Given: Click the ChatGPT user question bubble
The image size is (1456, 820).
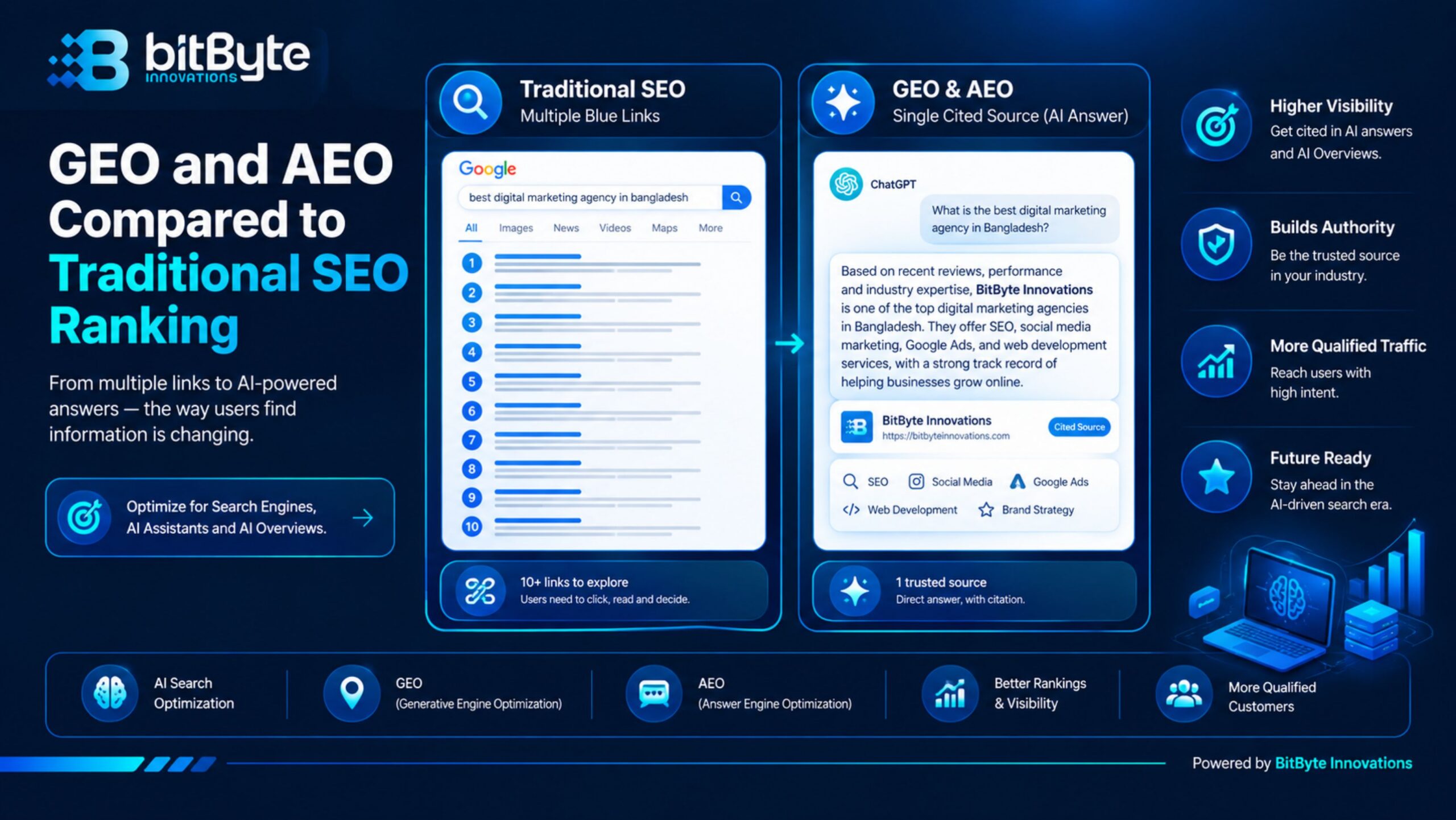Looking at the screenshot, I should tap(1019, 219).
